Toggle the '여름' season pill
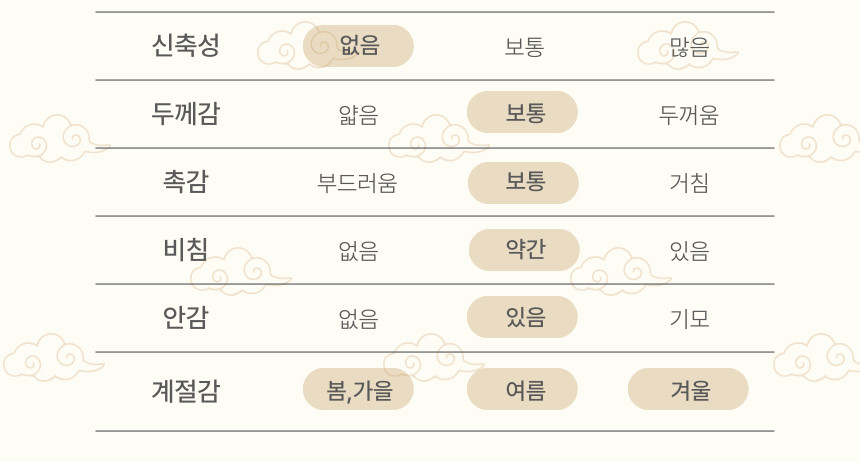The image size is (860, 462). 523,389
